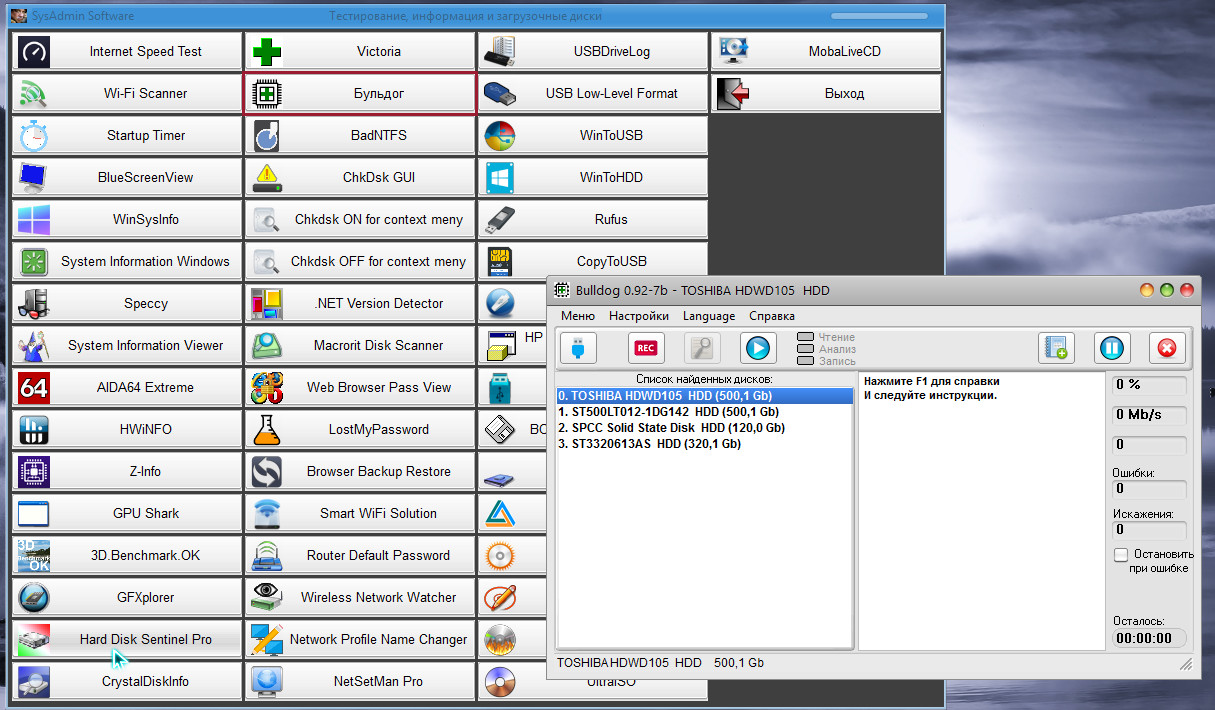This screenshot has width=1215, height=710.
Task: Open the Справка menu
Action: (x=772, y=316)
